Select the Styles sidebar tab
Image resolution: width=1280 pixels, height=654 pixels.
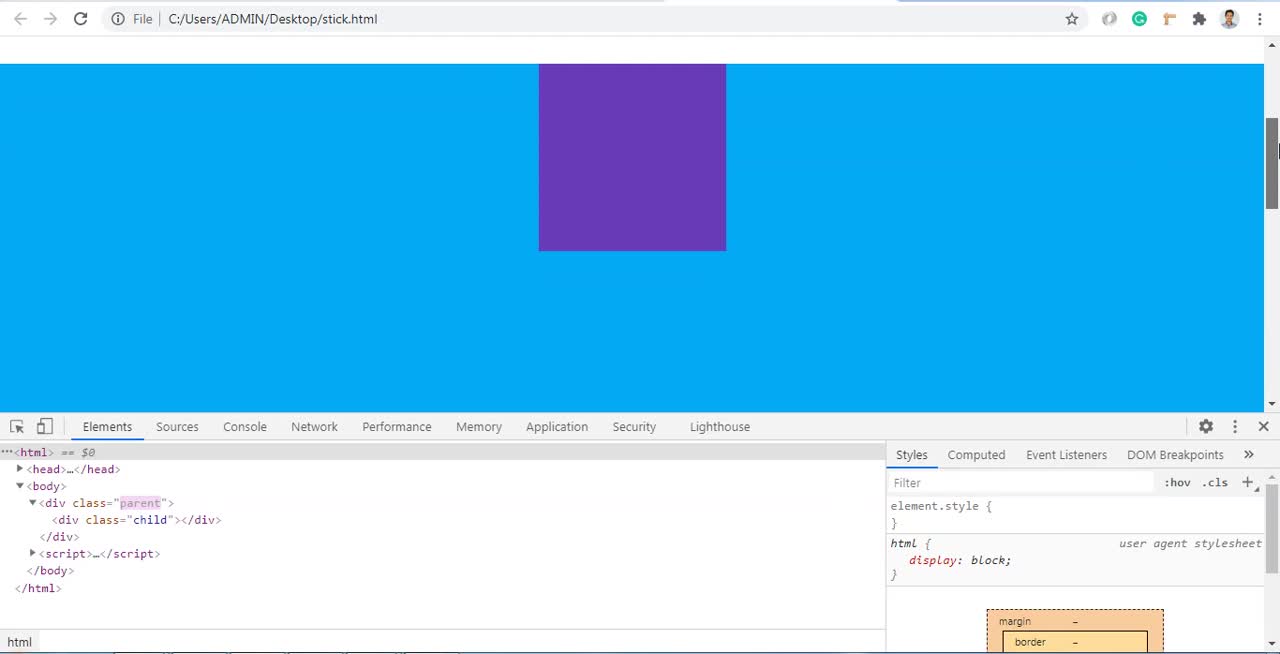[x=912, y=455]
